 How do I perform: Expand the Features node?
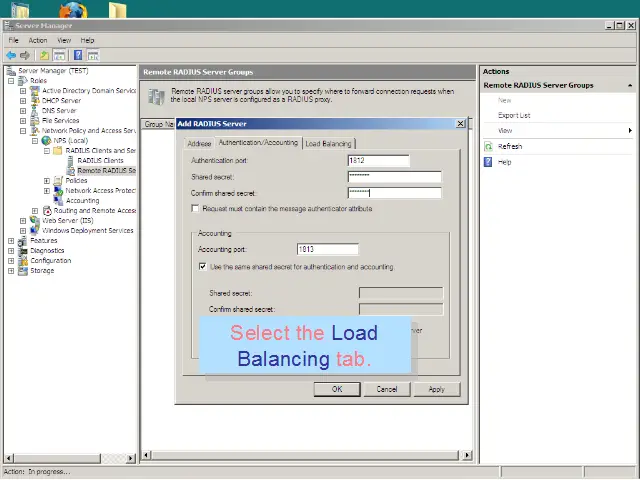(11, 241)
